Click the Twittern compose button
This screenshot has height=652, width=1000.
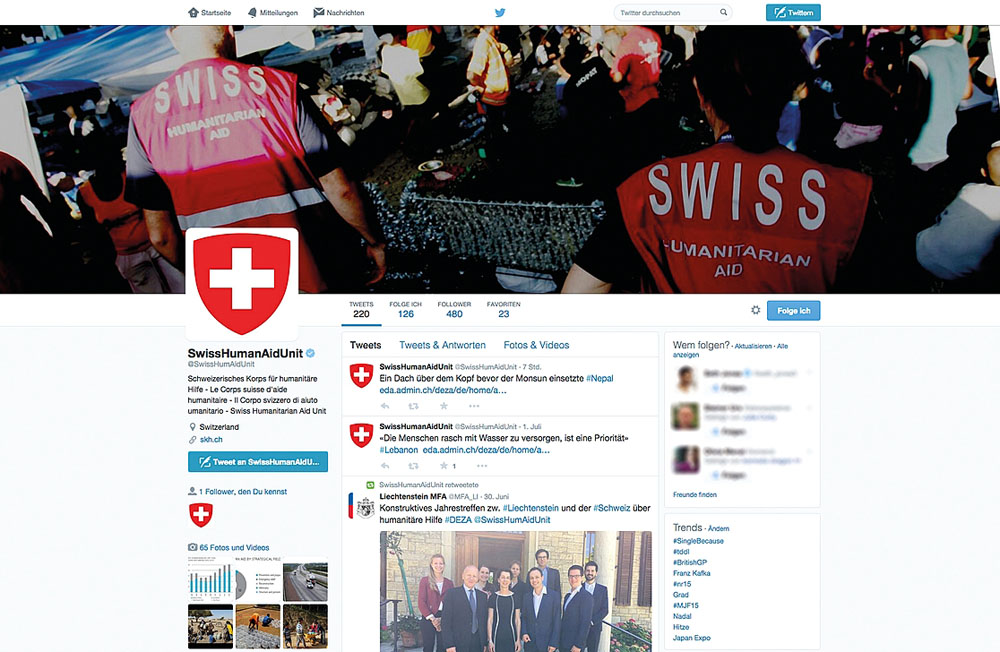pyautogui.click(x=793, y=12)
